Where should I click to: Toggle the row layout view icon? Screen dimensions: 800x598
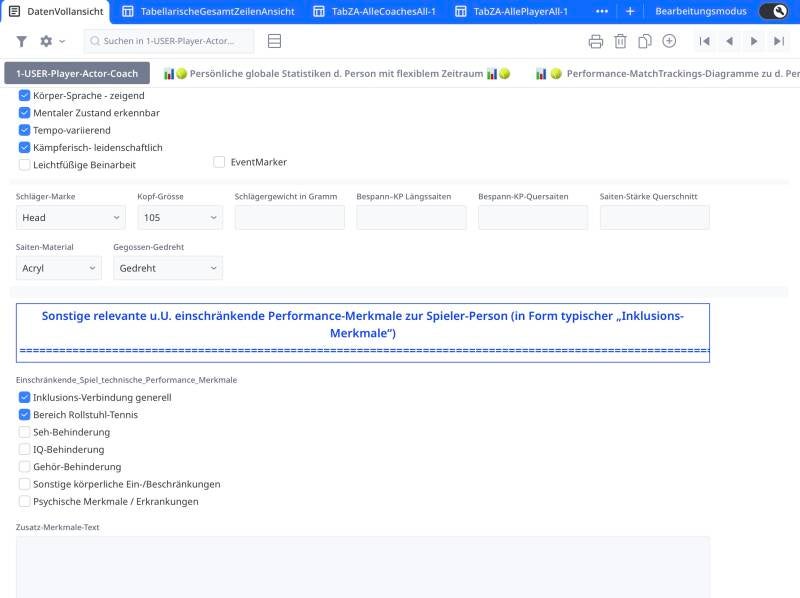click(x=275, y=41)
